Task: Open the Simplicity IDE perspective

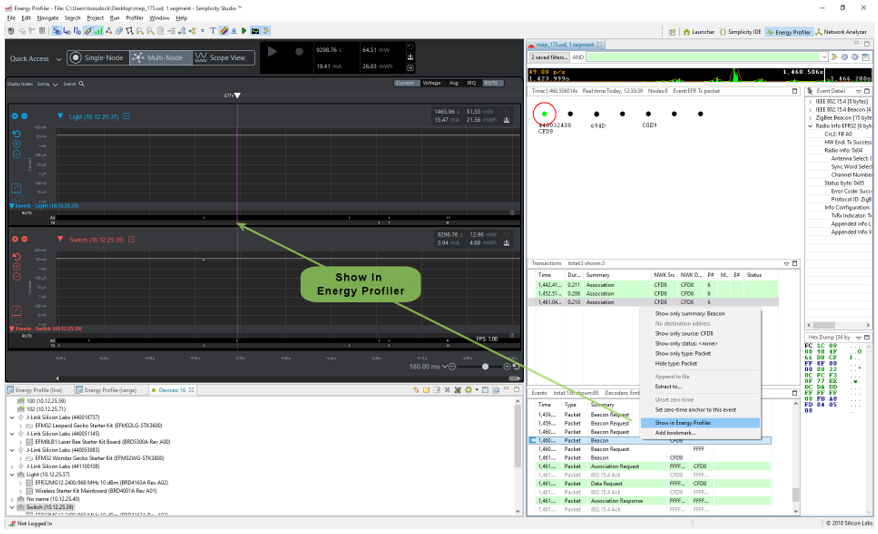Action: point(740,32)
